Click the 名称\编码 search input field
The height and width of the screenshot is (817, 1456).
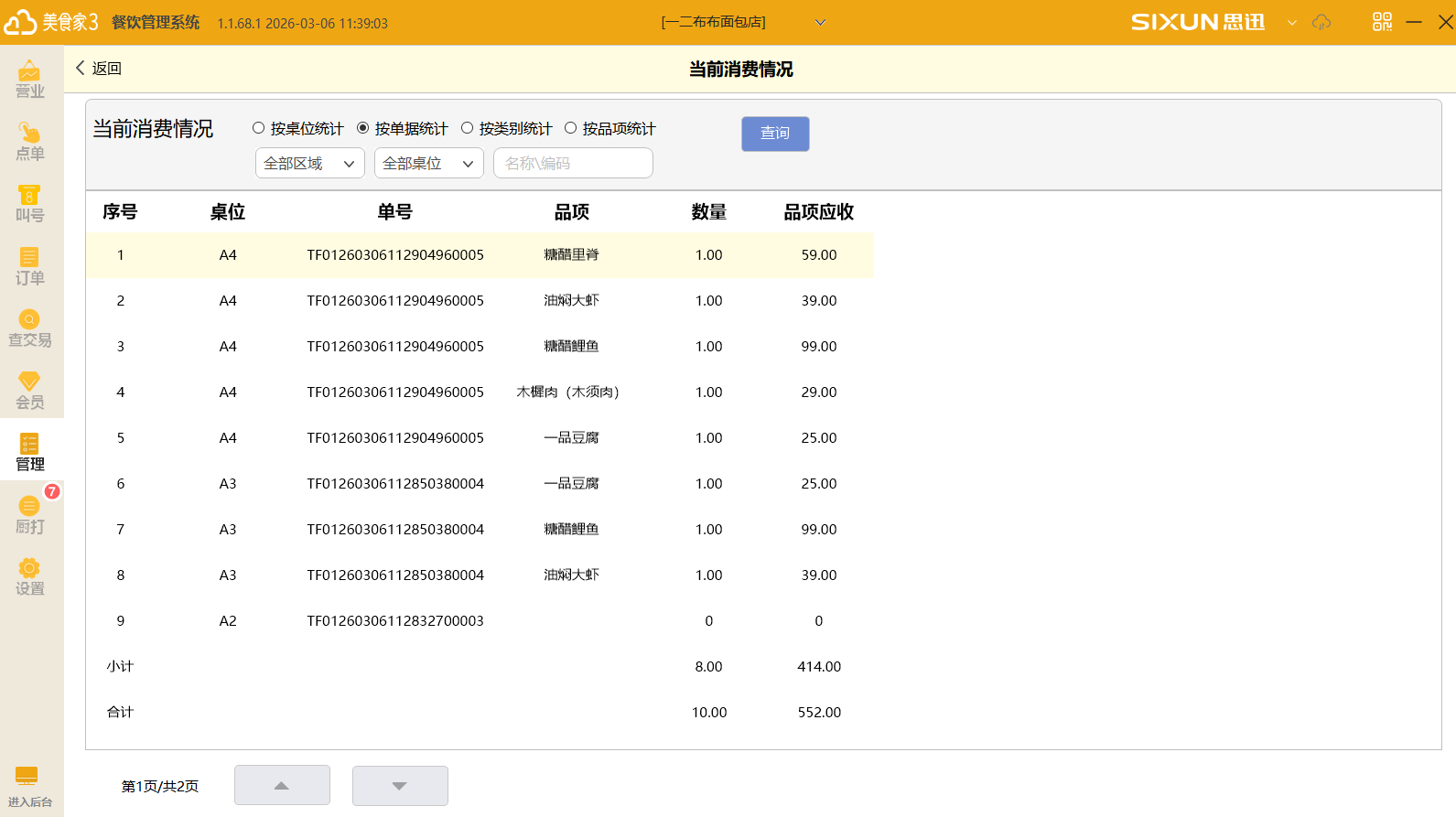[x=573, y=163]
